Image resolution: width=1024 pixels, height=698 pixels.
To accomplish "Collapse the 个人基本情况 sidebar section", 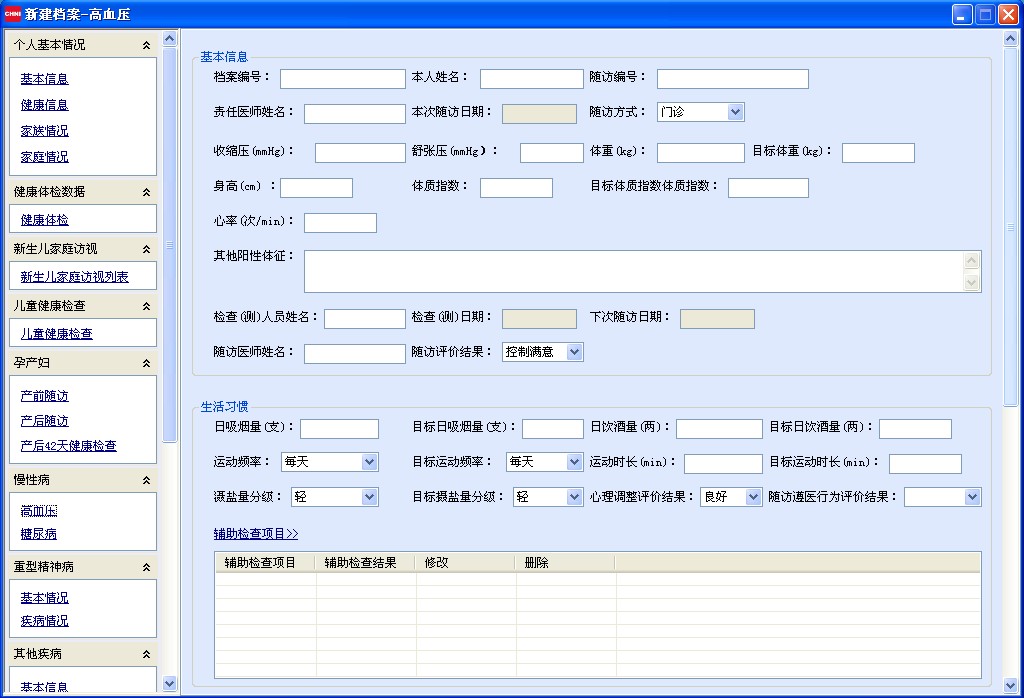I will [x=146, y=45].
